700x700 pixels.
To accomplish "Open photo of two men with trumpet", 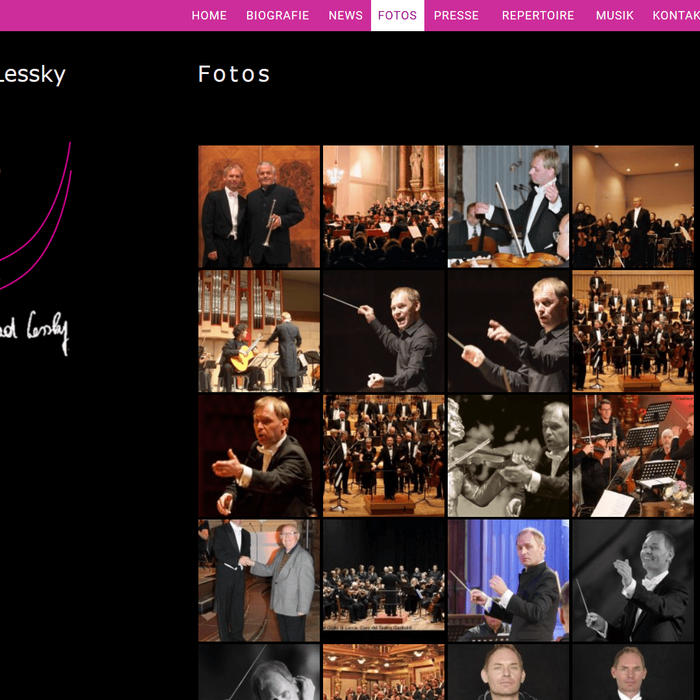I will tap(259, 206).
